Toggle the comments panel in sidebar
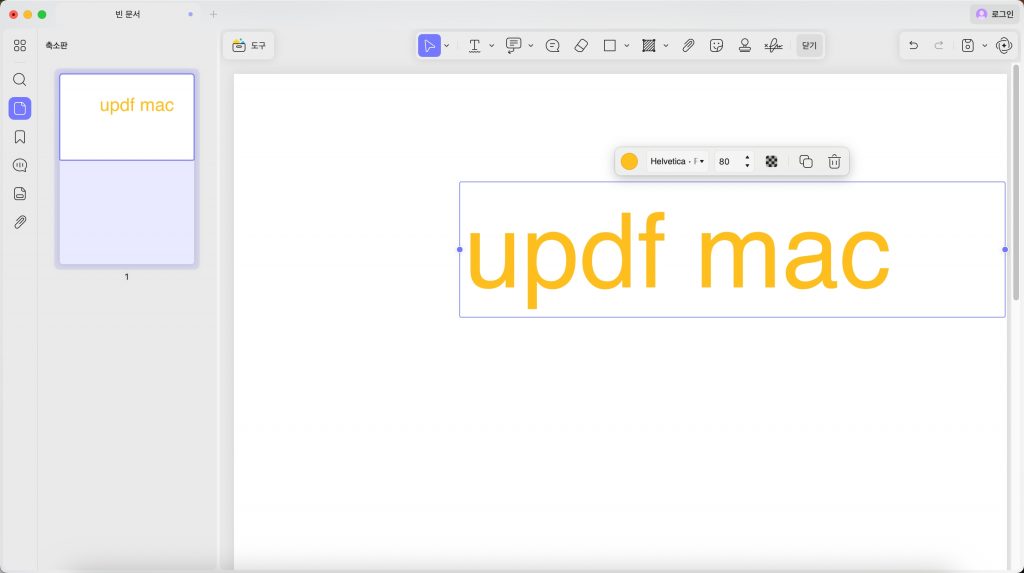1024x573 pixels. click(20, 165)
